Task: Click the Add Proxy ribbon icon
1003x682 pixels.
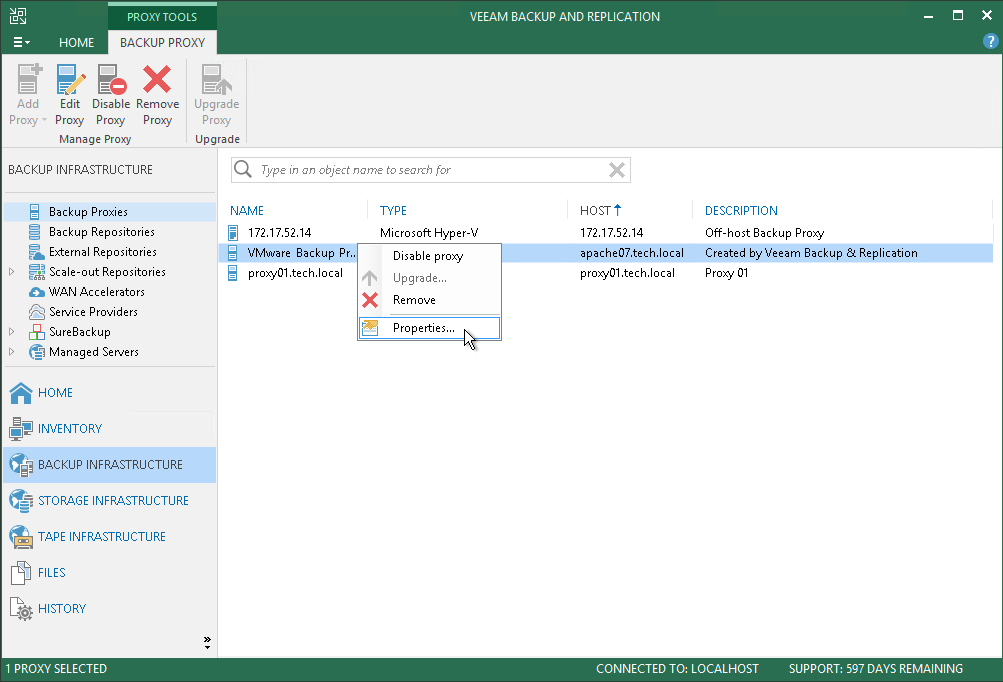Action: 28,79
